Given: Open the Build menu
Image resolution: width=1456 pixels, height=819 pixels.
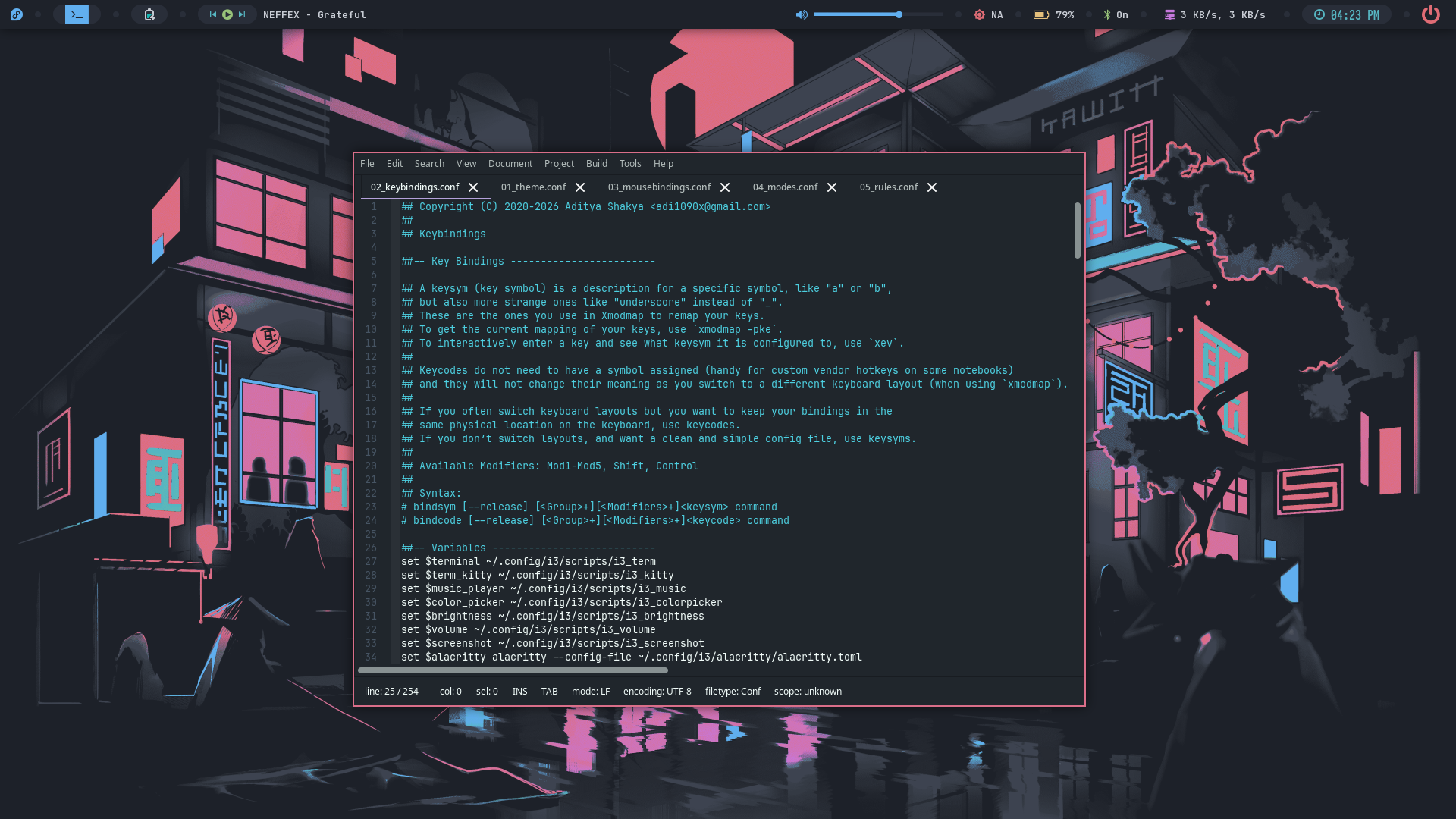Looking at the screenshot, I should tap(597, 163).
